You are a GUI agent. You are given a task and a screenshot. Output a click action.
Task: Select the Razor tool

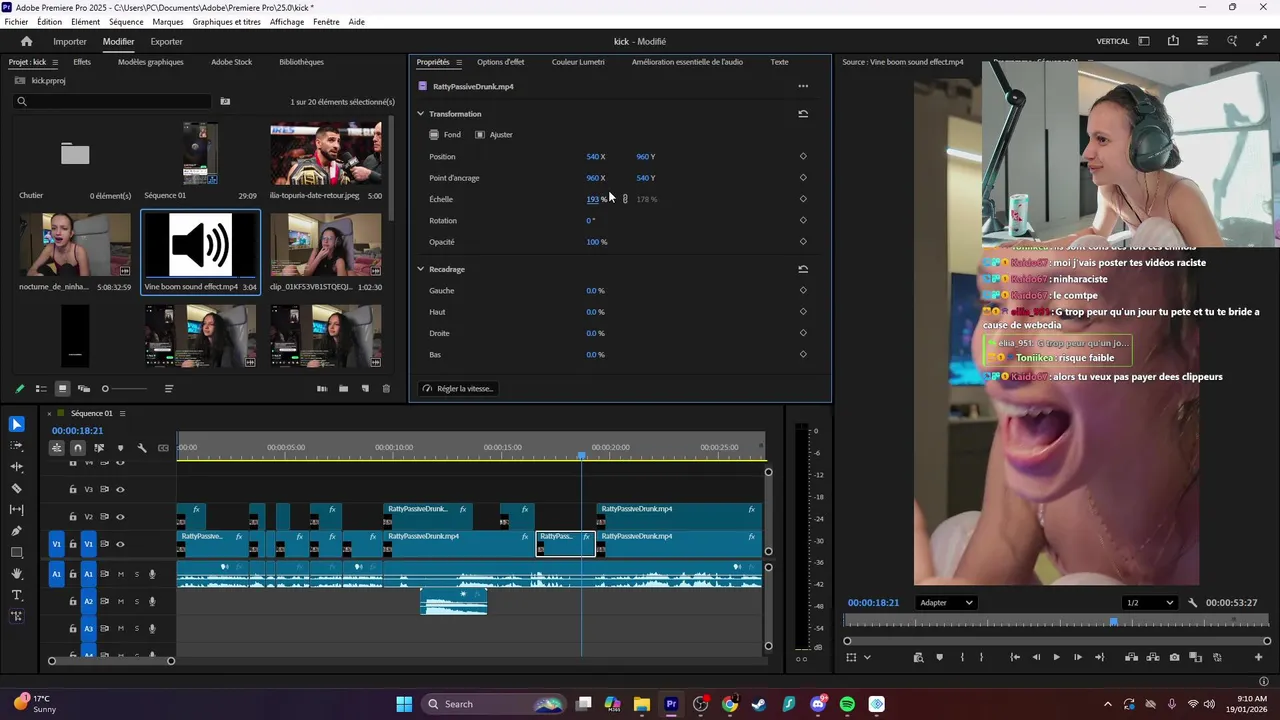pos(17,488)
